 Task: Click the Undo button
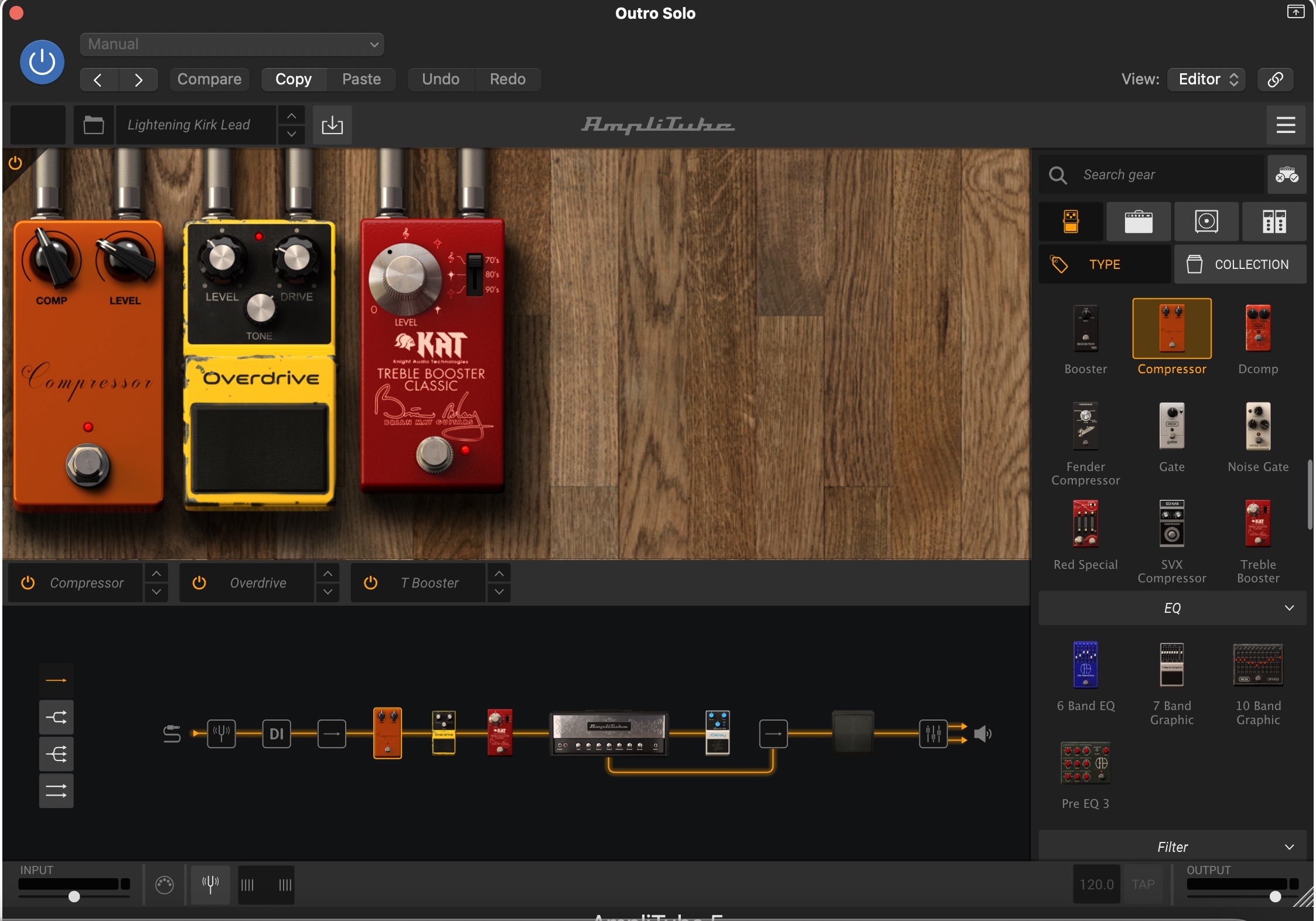pos(441,79)
